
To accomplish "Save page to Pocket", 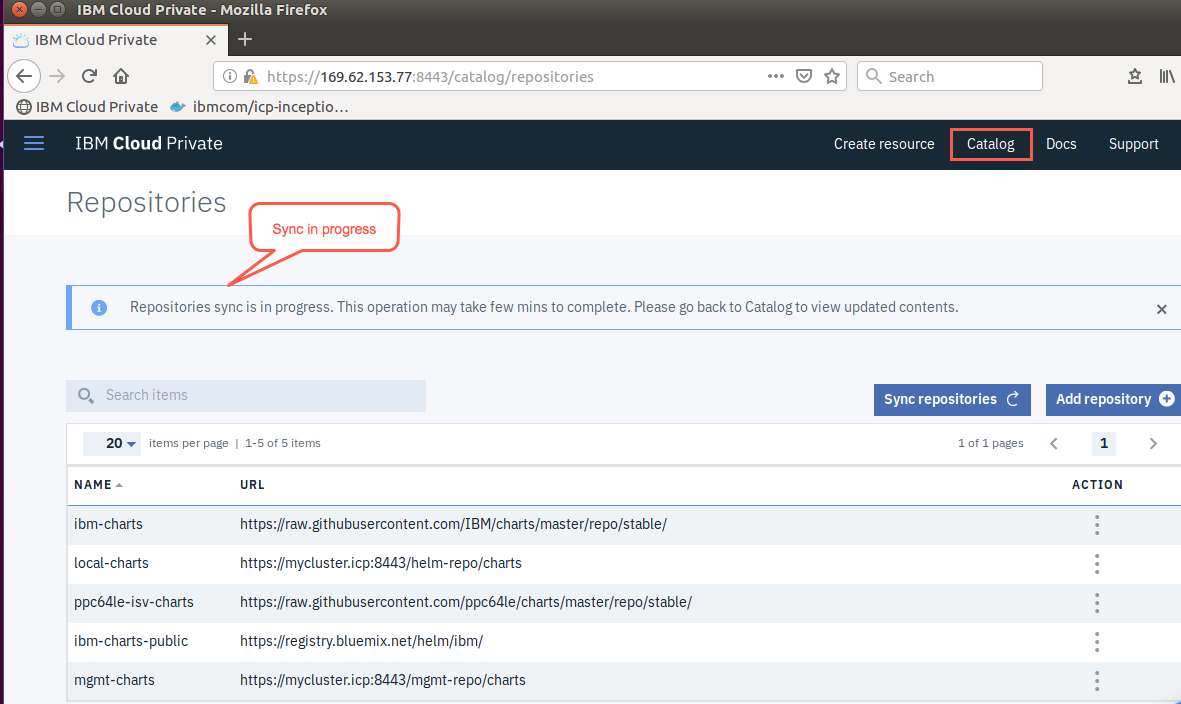I will click(804, 76).
